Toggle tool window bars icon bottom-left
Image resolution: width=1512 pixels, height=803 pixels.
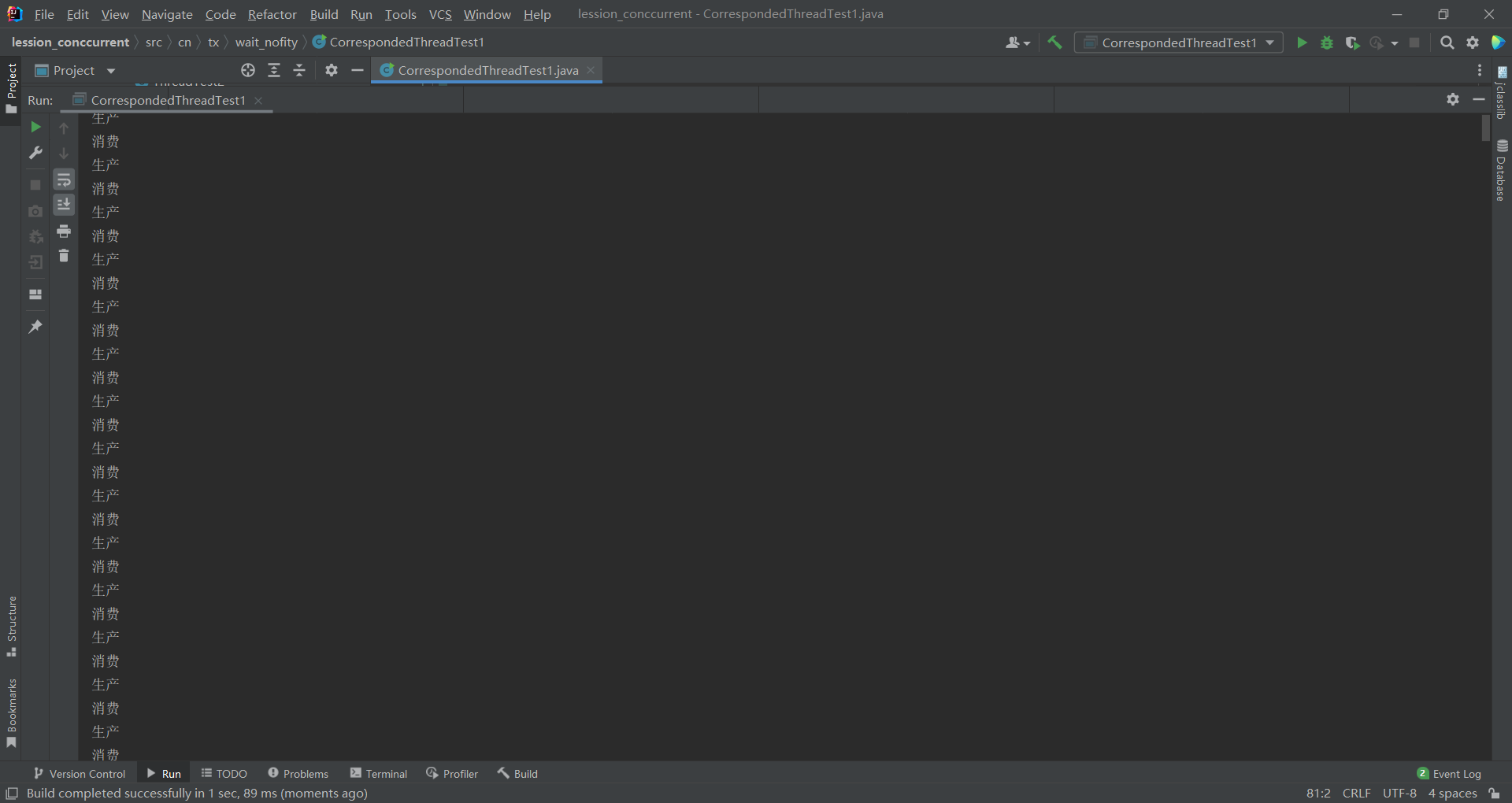pos(12,794)
